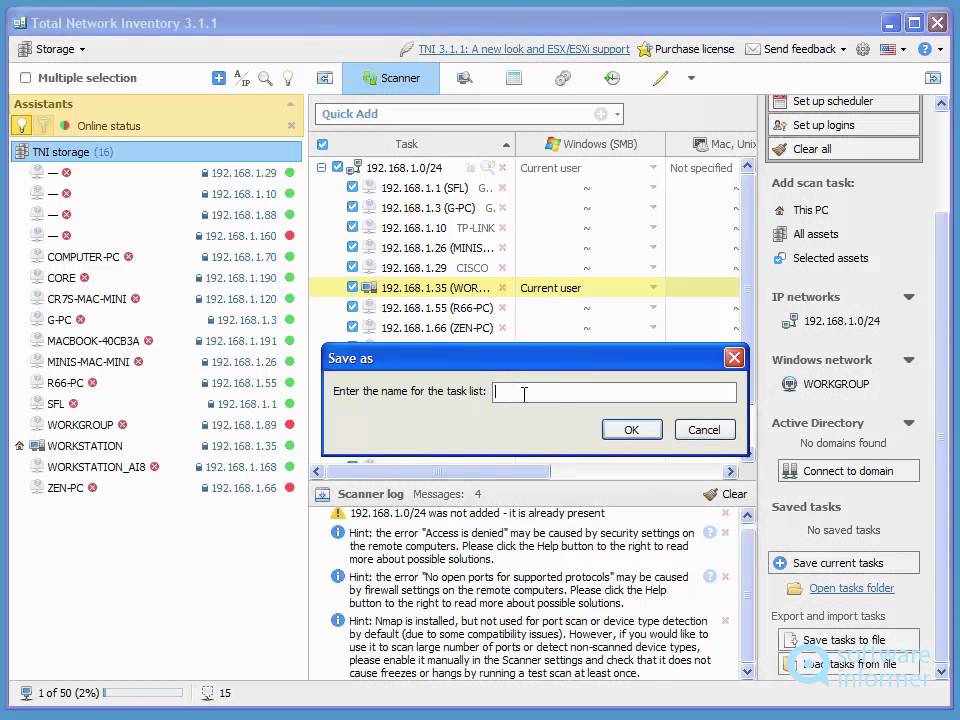Enable Multiple selection checkbox
Screen dimensions: 960x720
click(x=26, y=78)
